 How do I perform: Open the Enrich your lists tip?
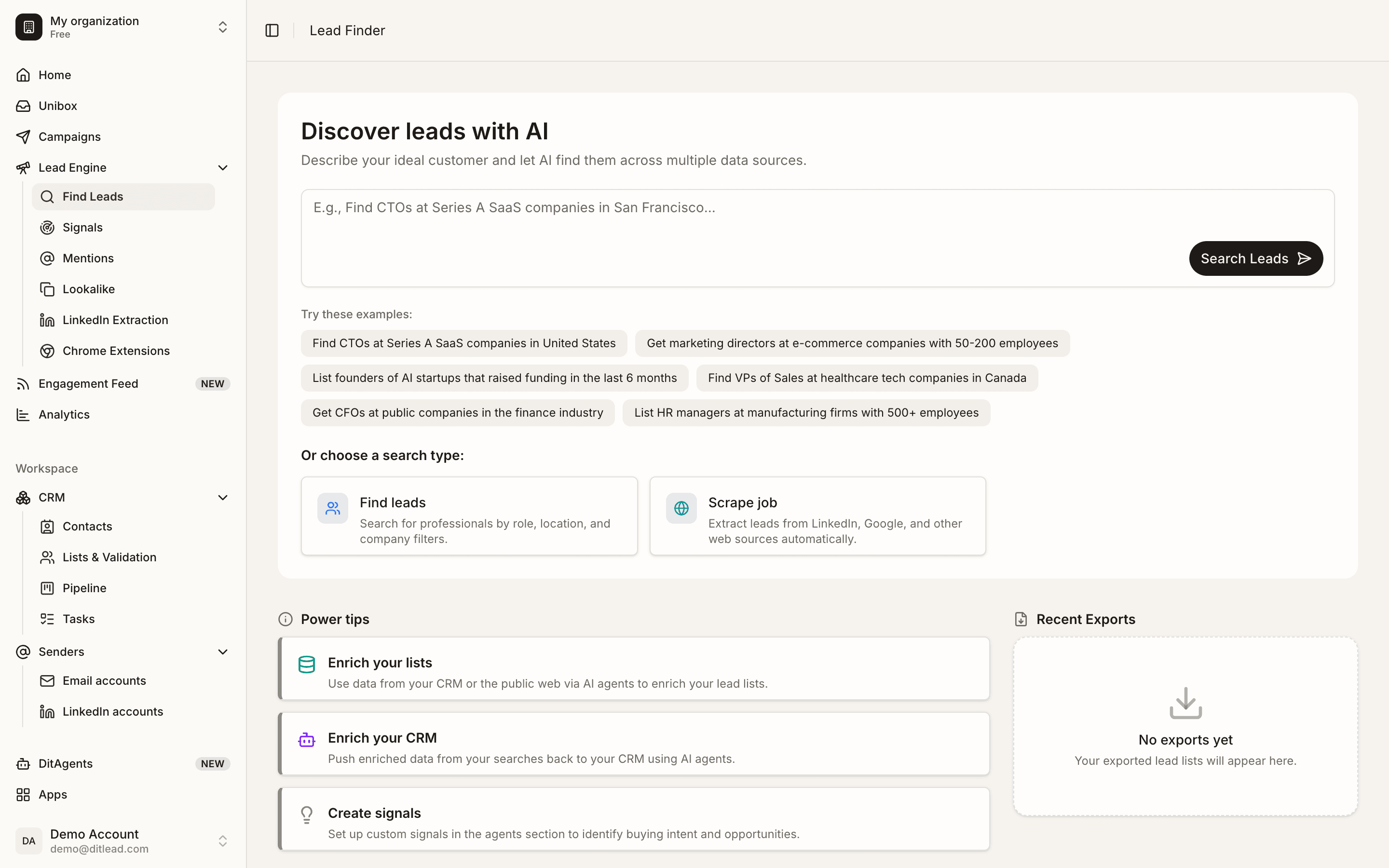[634, 669]
